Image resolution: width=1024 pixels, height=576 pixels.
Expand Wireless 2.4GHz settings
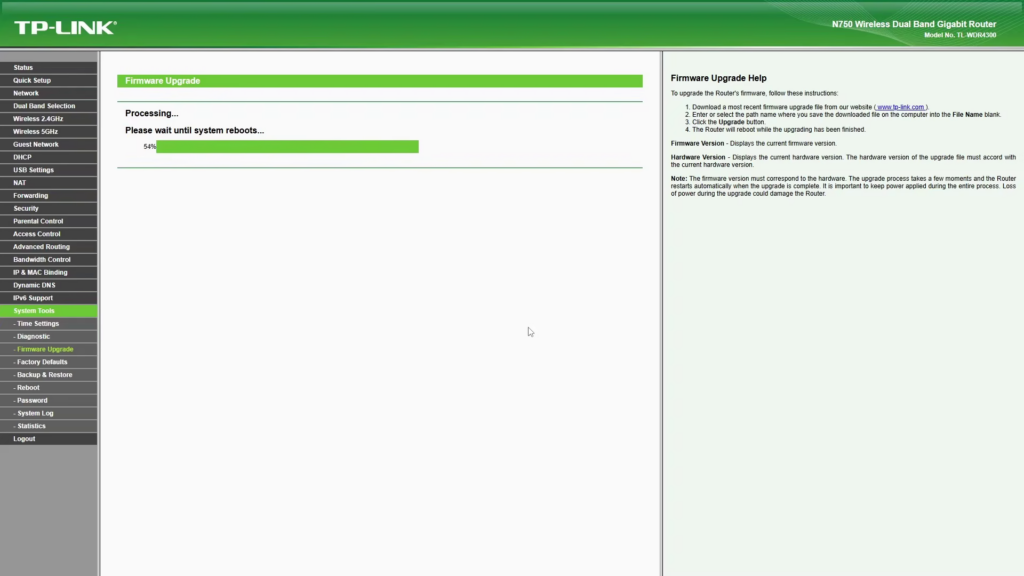point(36,118)
